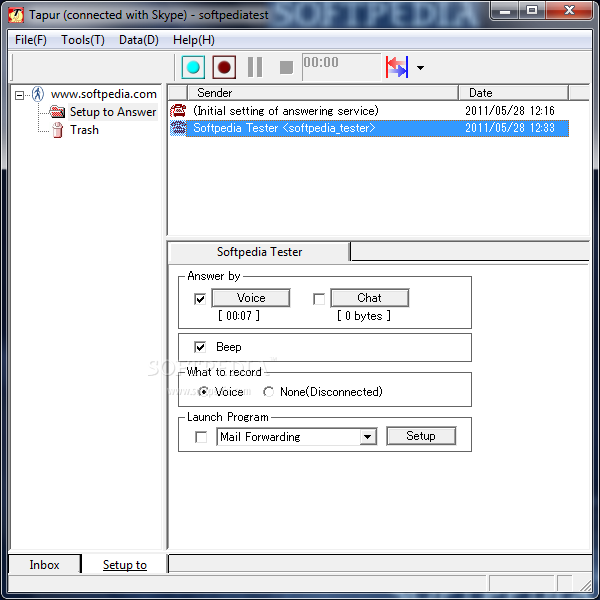
Task: Click phone icon of Softpedia Tester row
Action: 178,128
